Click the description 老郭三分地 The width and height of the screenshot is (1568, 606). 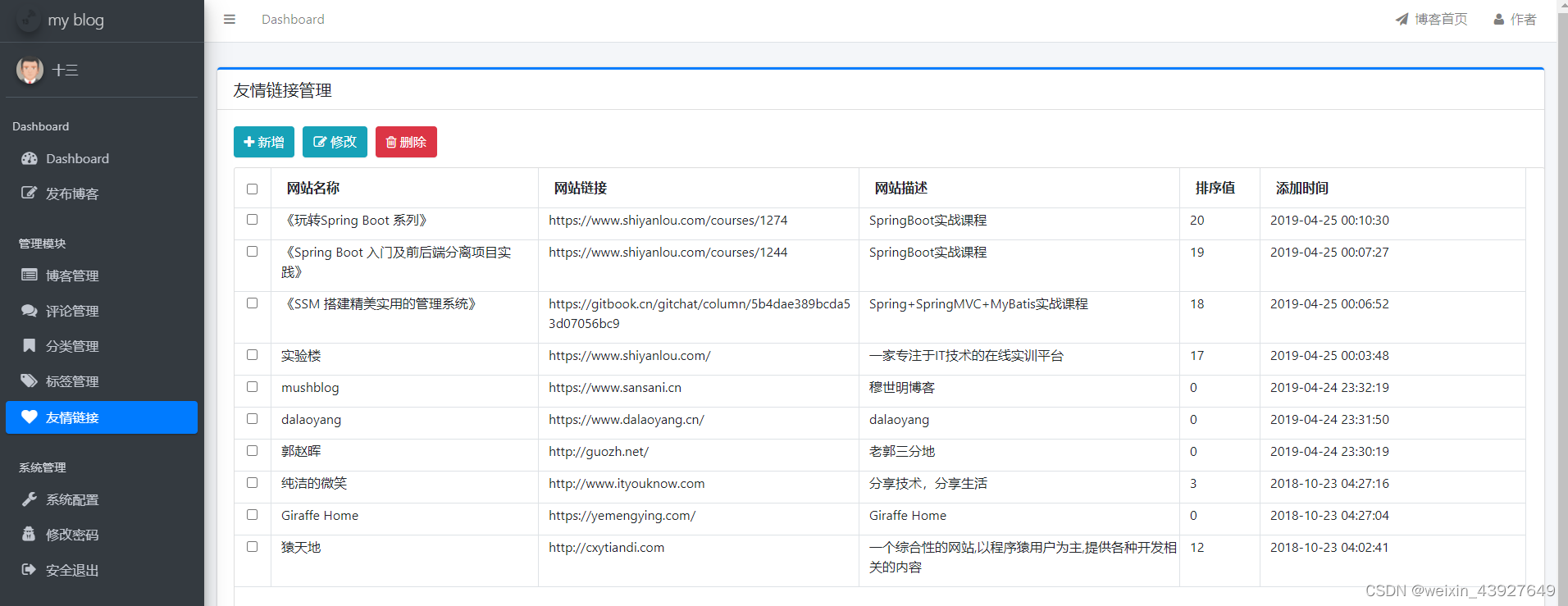click(902, 451)
